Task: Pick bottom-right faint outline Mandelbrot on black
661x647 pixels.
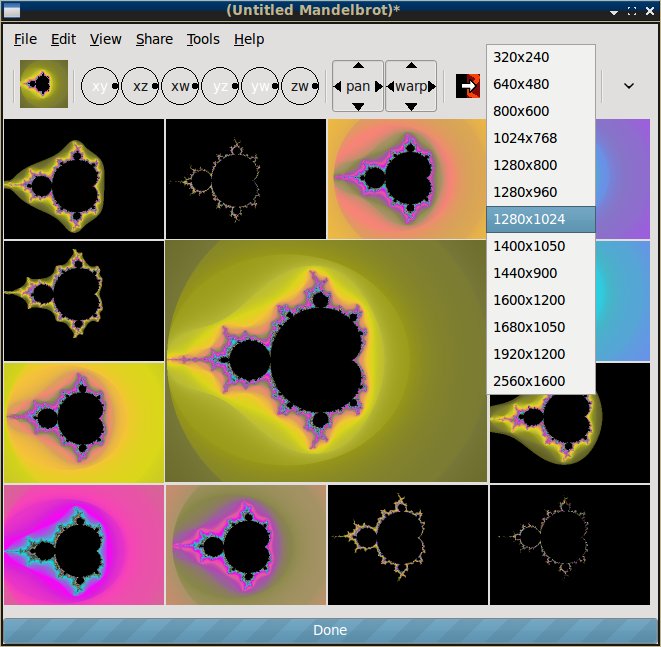Action: 570,545
